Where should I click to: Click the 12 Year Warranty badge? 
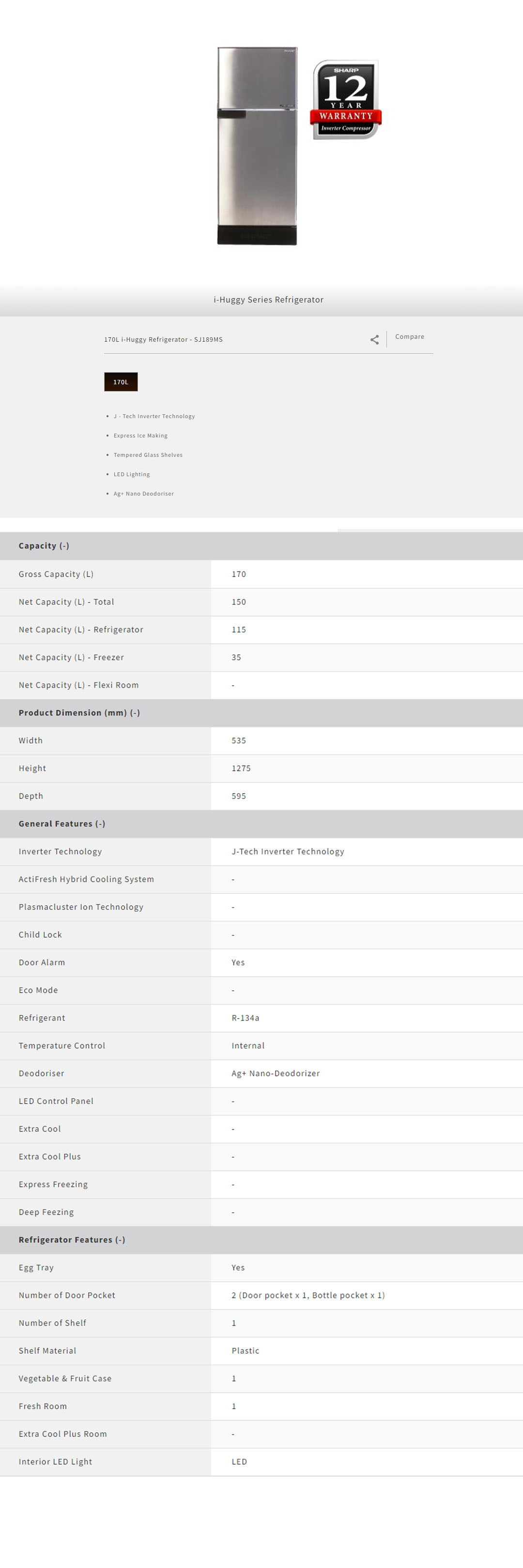pos(346,100)
